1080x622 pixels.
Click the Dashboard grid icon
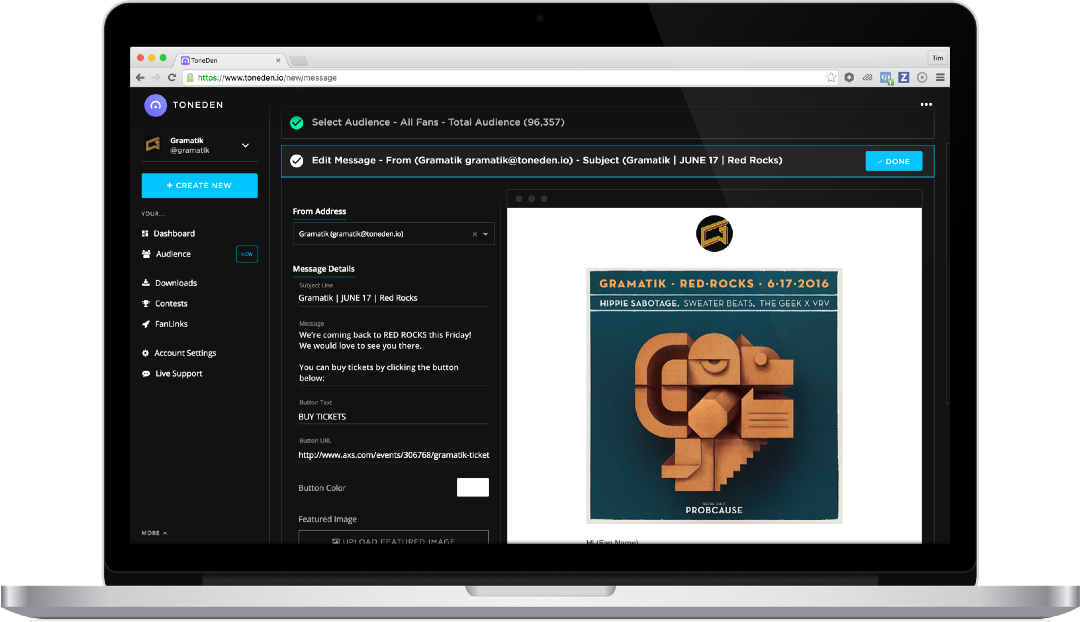pyautogui.click(x=145, y=234)
